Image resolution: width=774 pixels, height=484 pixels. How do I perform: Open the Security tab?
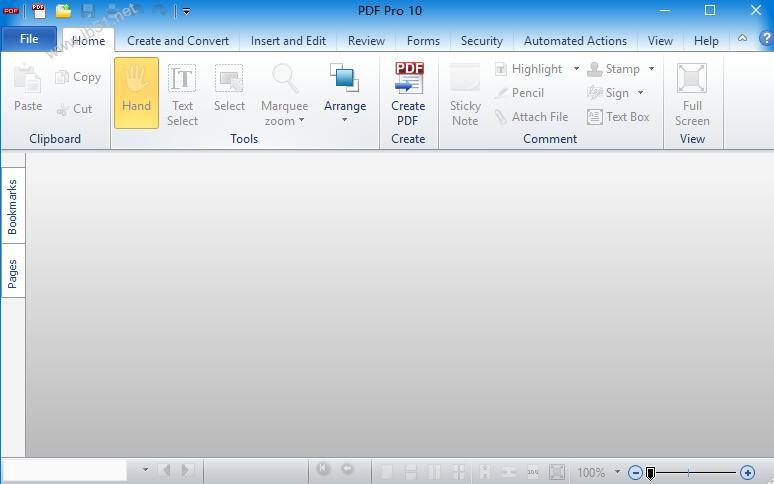click(x=482, y=41)
